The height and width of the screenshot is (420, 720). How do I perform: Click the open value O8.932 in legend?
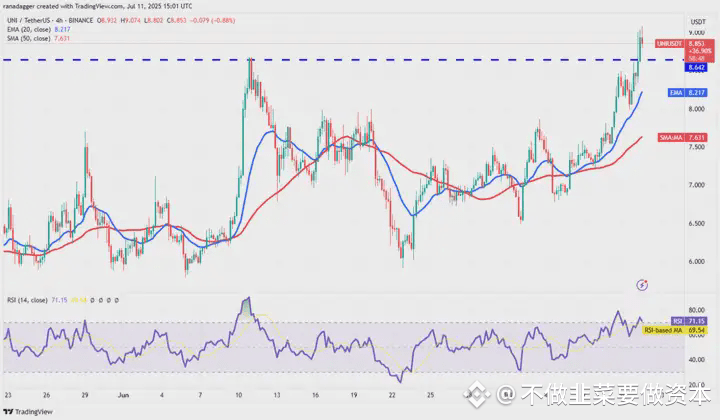point(106,21)
